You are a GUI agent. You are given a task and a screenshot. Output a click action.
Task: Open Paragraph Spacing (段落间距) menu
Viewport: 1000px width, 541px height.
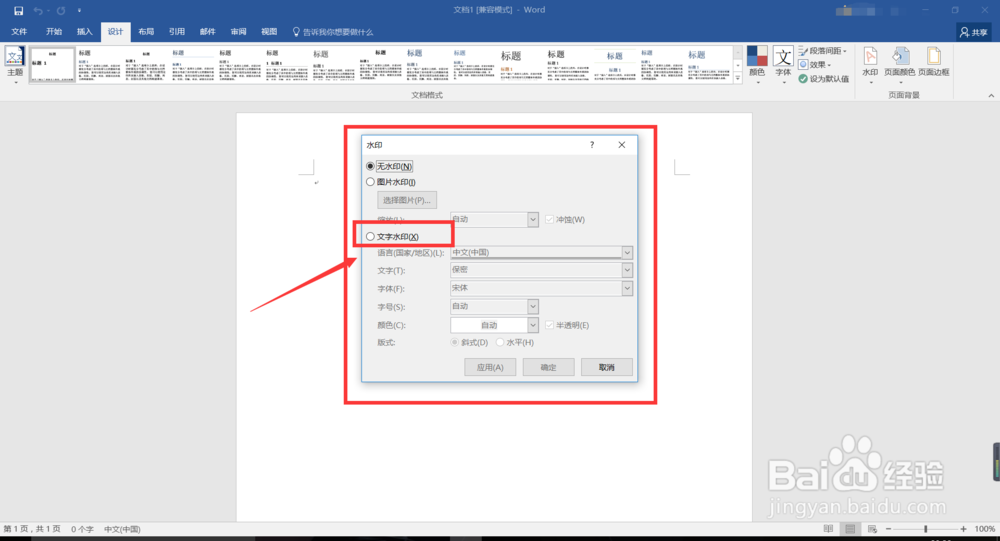point(823,51)
